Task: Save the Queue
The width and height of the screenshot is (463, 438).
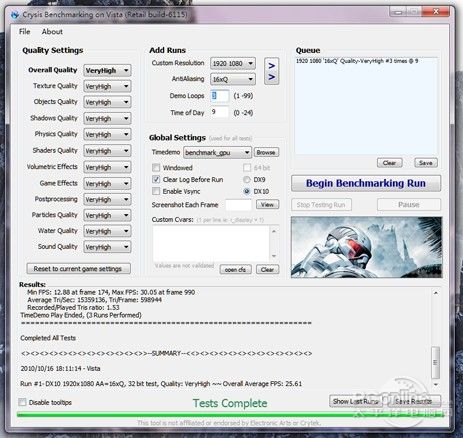Action: pyautogui.click(x=426, y=163)
